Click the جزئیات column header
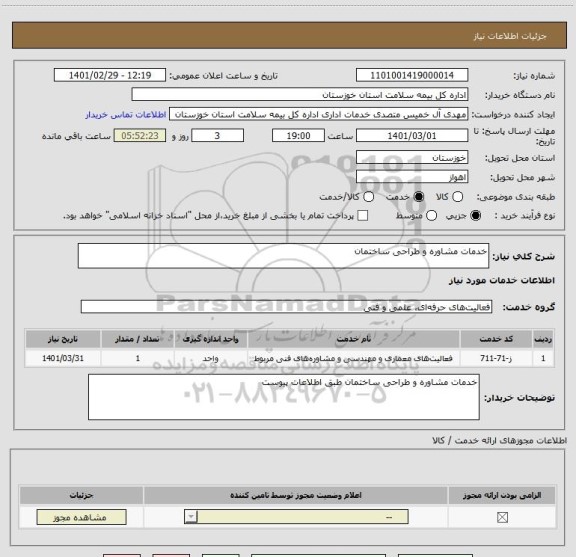The width and height of the screenshot is (576, 557). tap(82, 496)
